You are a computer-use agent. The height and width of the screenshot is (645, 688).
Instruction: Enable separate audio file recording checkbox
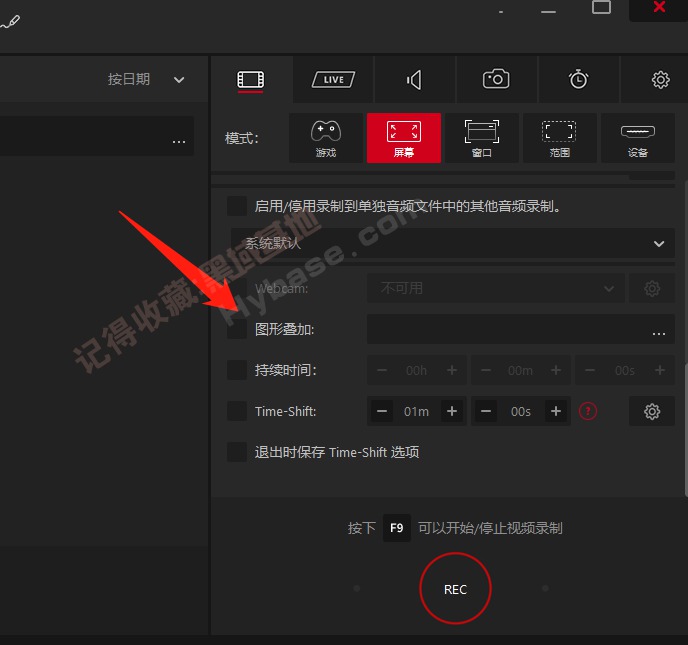237,206
